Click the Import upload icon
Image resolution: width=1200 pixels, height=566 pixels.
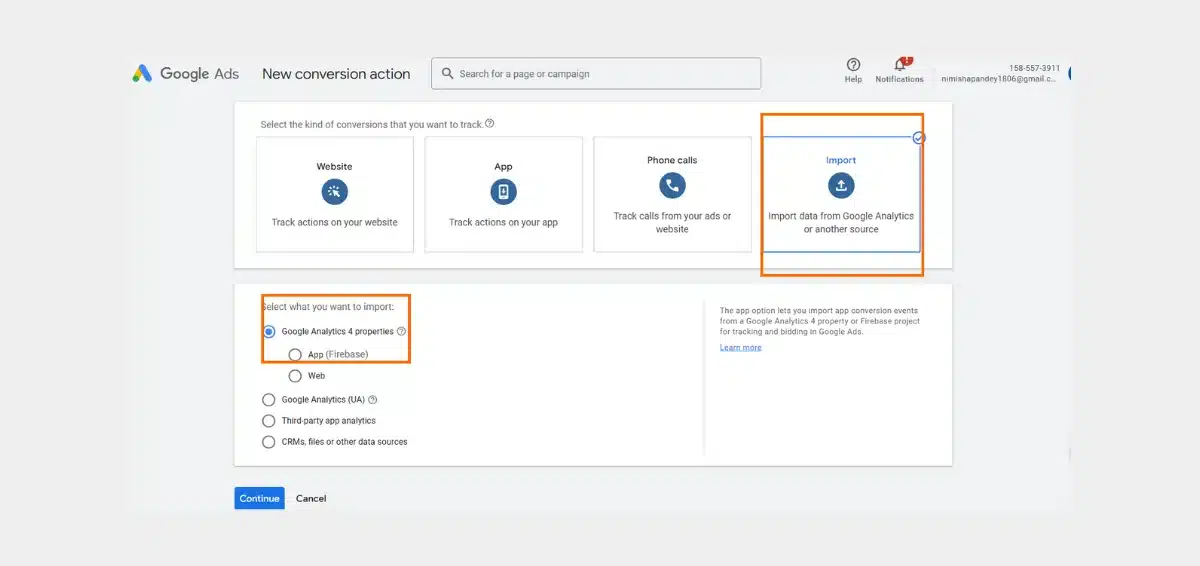click(x=841, y=185)
